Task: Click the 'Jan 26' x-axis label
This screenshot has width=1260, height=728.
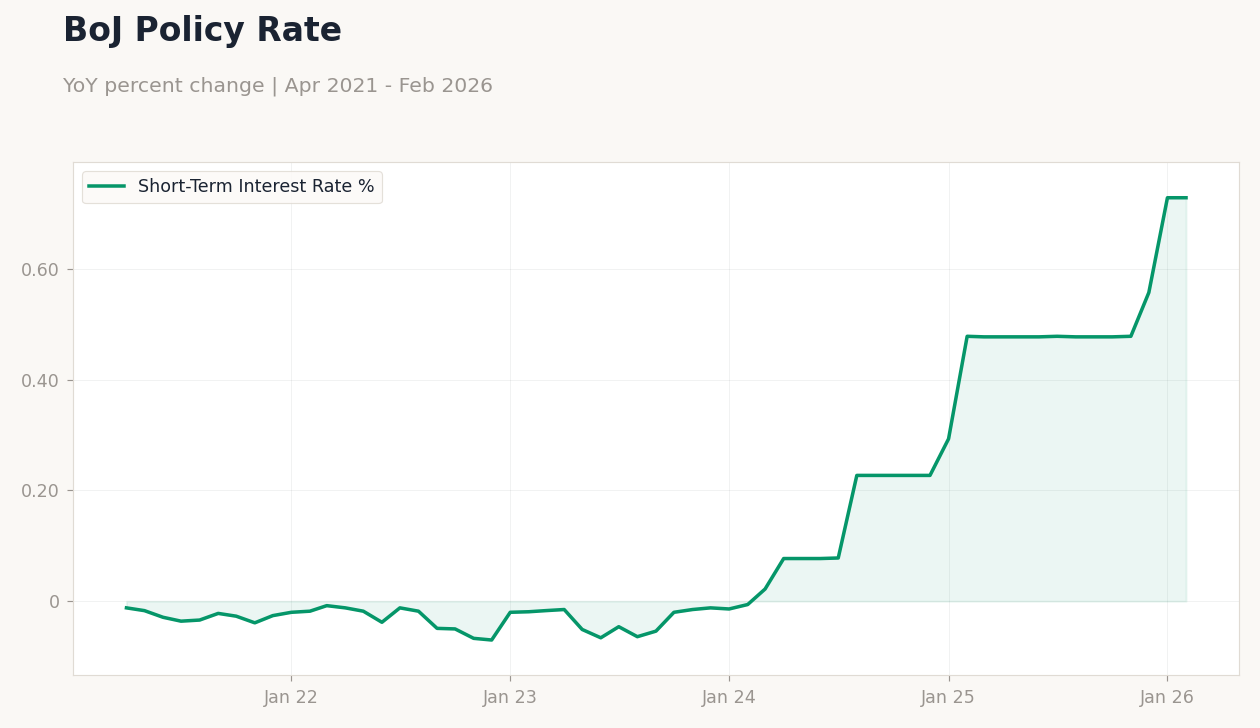Action: tap(1167, 698)
